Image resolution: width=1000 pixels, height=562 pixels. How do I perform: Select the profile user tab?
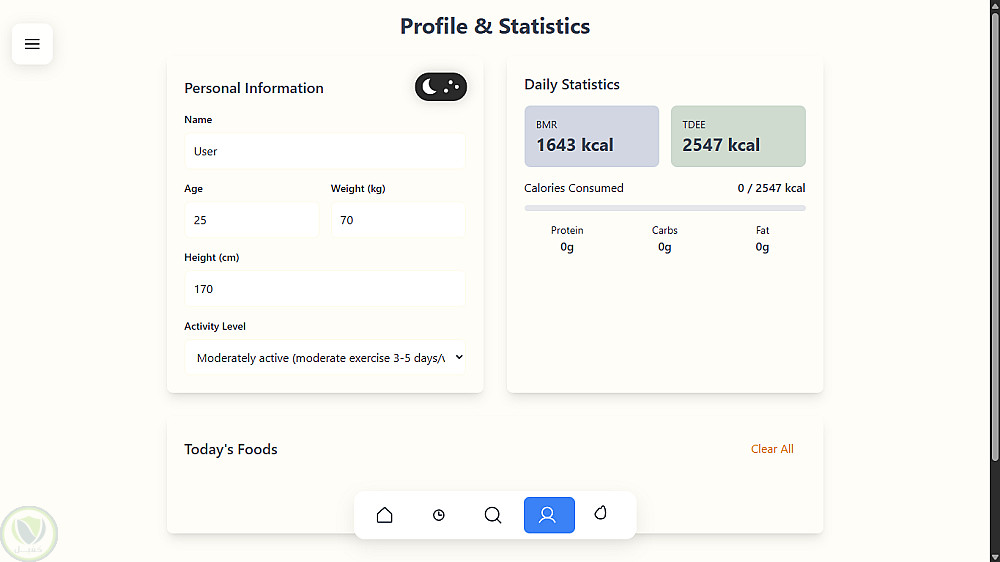(548, 515)
